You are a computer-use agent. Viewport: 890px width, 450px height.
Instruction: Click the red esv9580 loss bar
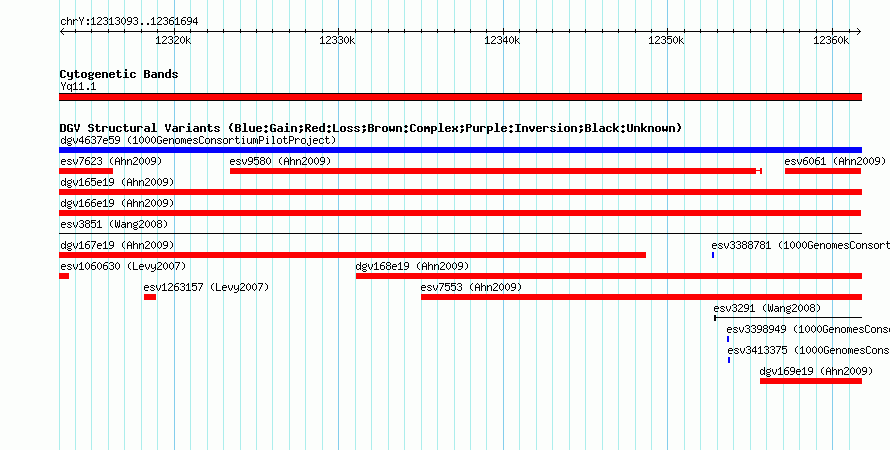coord(496,171)
